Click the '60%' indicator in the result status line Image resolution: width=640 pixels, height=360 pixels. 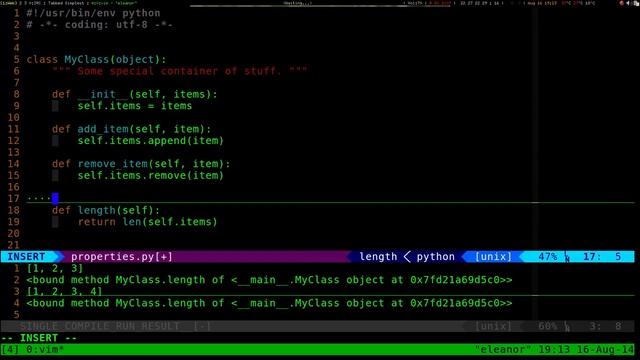[547, 326]
